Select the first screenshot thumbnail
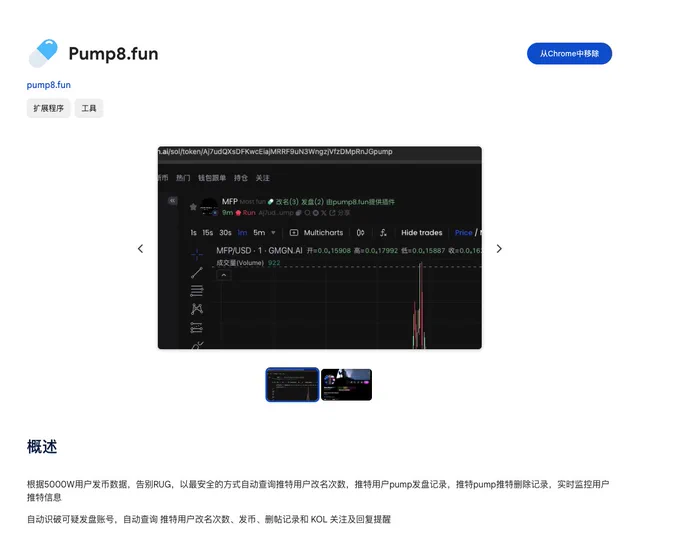Screen dimensions: 680x541 (x=292, y=384)
